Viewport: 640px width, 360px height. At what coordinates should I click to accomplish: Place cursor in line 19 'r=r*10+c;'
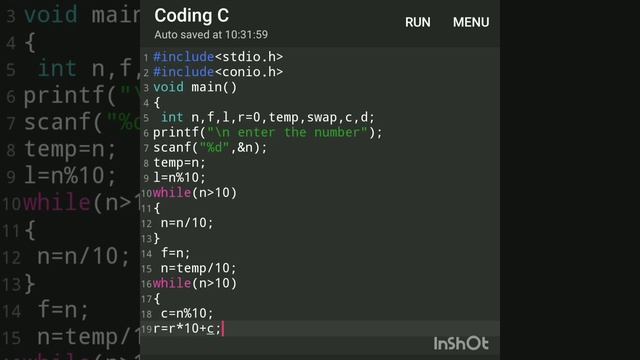tap(187, 329)
